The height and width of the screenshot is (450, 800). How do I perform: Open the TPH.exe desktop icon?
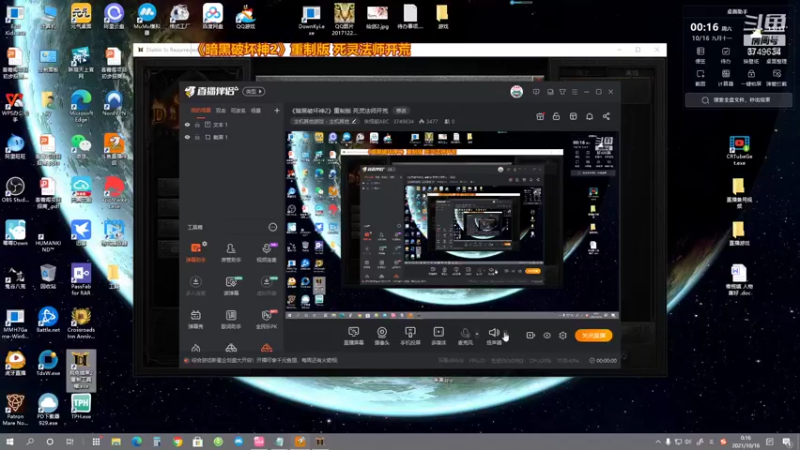(81, 407)
